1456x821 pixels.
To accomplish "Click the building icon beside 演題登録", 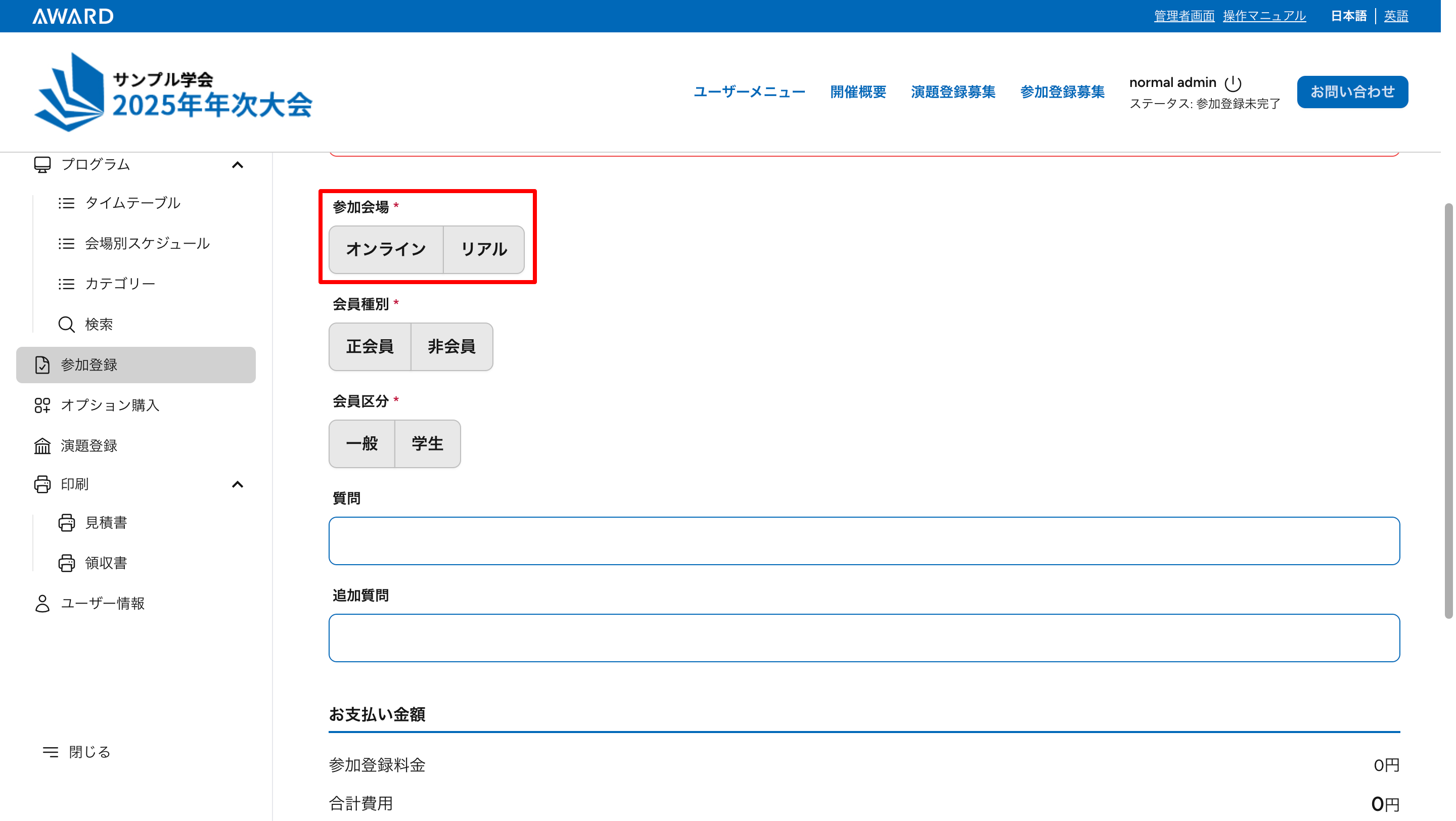I will click(42, 446).
